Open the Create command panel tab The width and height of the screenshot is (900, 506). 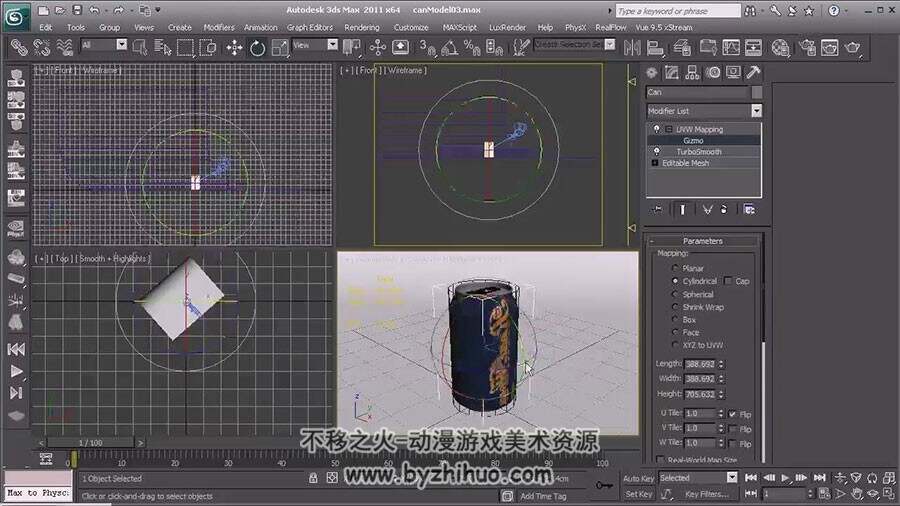pos(651,73)
